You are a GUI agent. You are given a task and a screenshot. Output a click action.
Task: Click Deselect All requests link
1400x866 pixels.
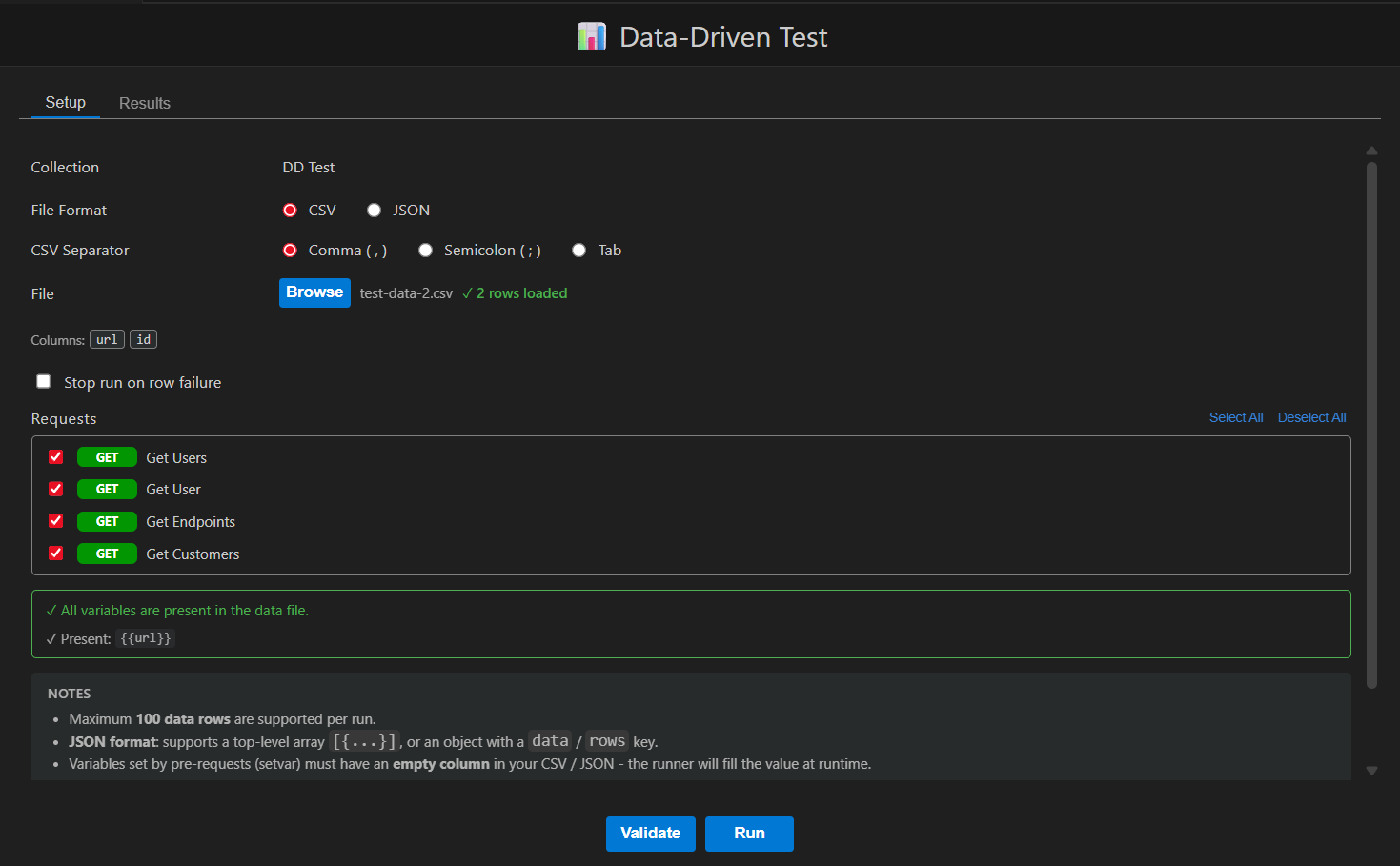click(x=1312, y=417)
